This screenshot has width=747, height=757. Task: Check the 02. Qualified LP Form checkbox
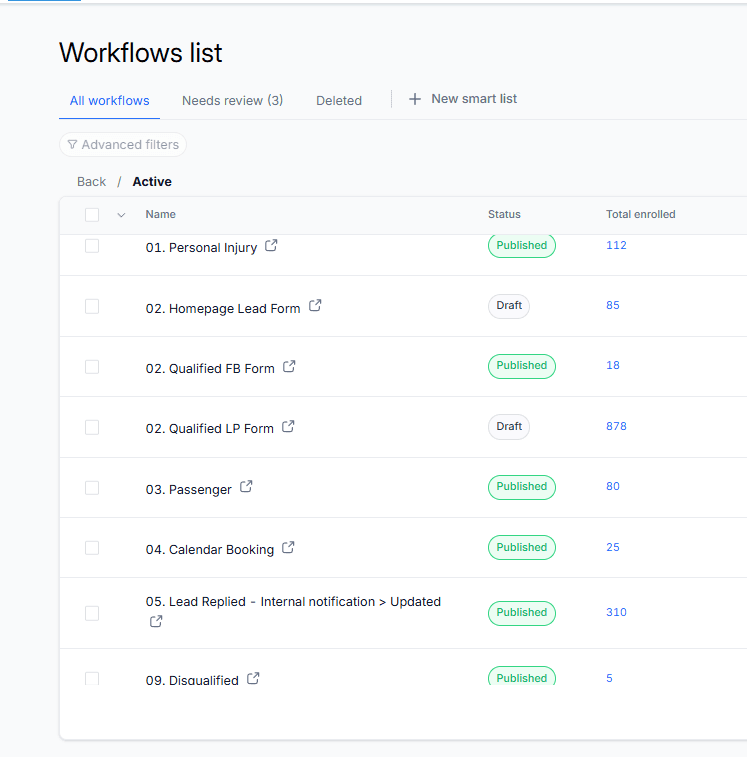coord(92,427)
